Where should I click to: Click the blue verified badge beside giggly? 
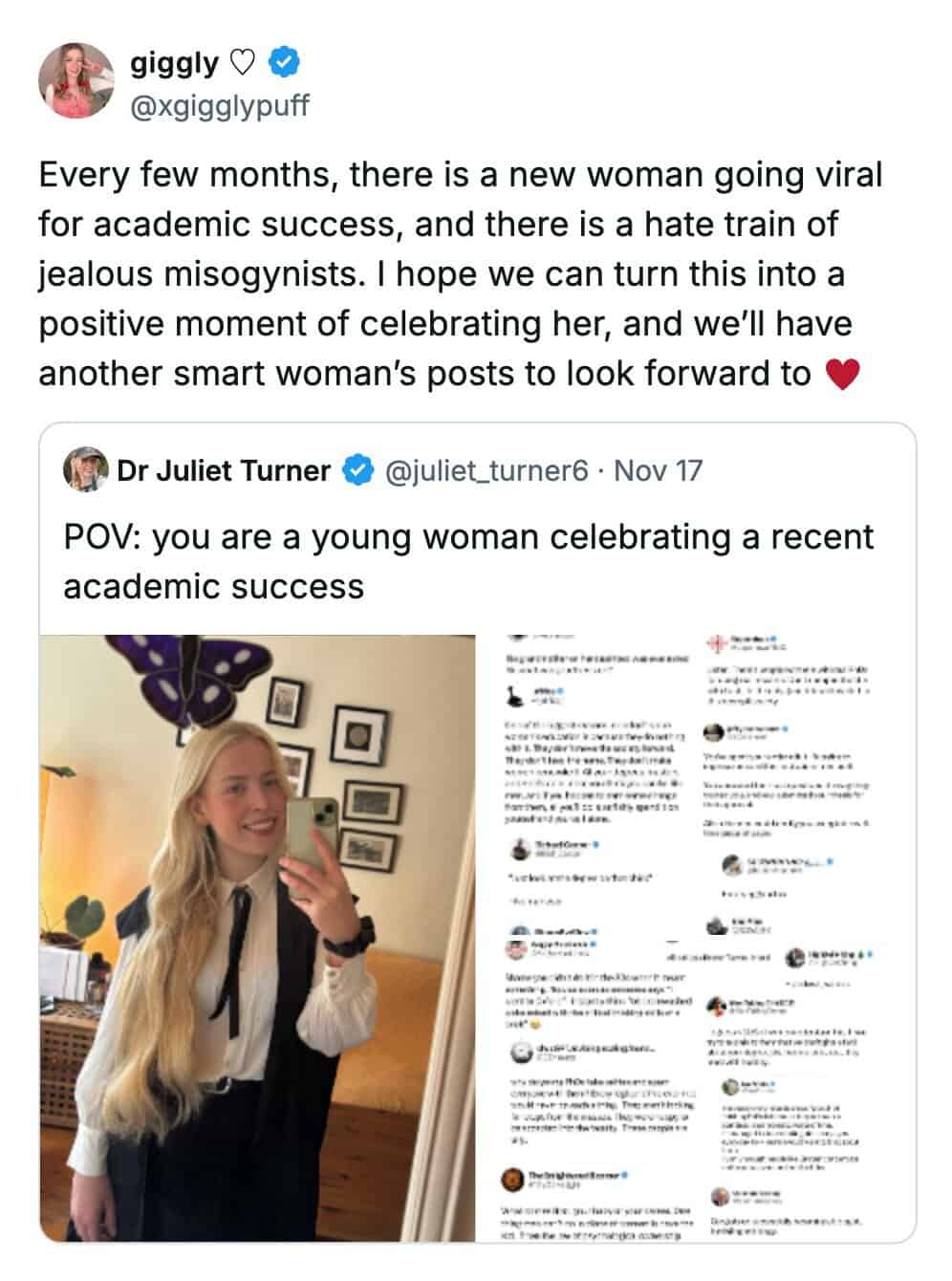tap(285, 63)
